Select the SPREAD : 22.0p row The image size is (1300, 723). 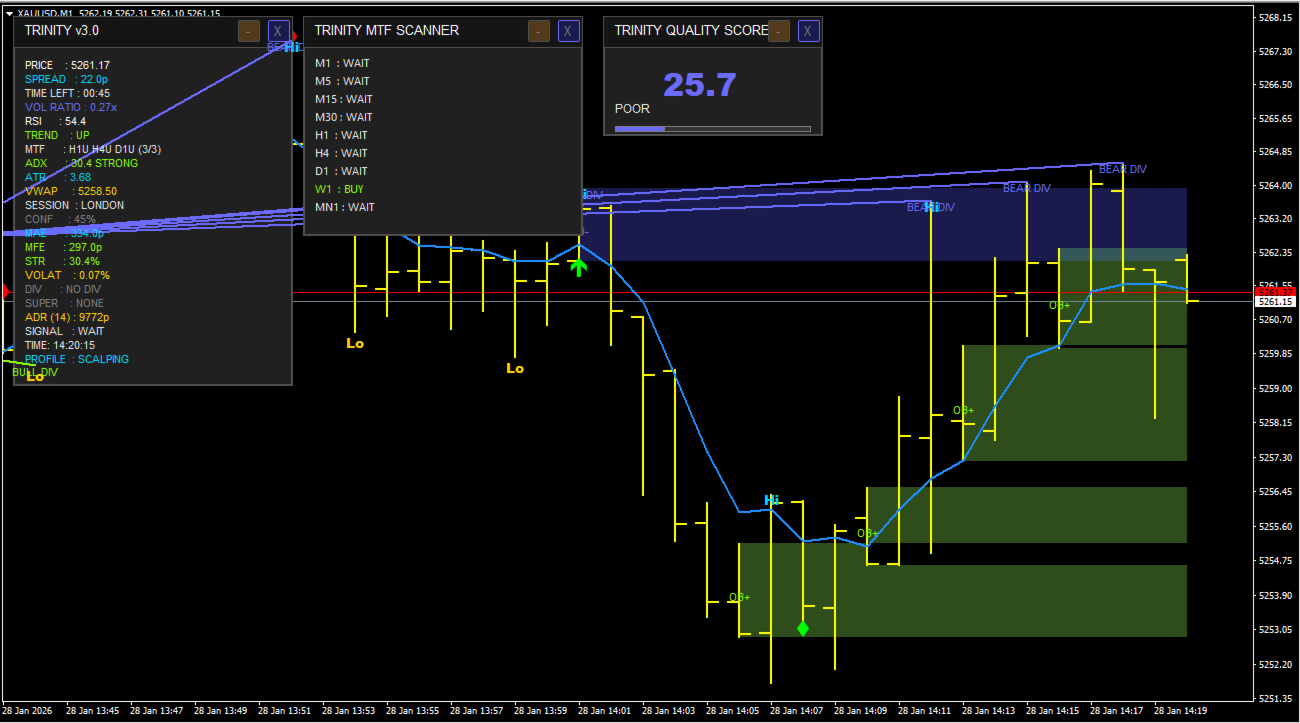(66, 79)
